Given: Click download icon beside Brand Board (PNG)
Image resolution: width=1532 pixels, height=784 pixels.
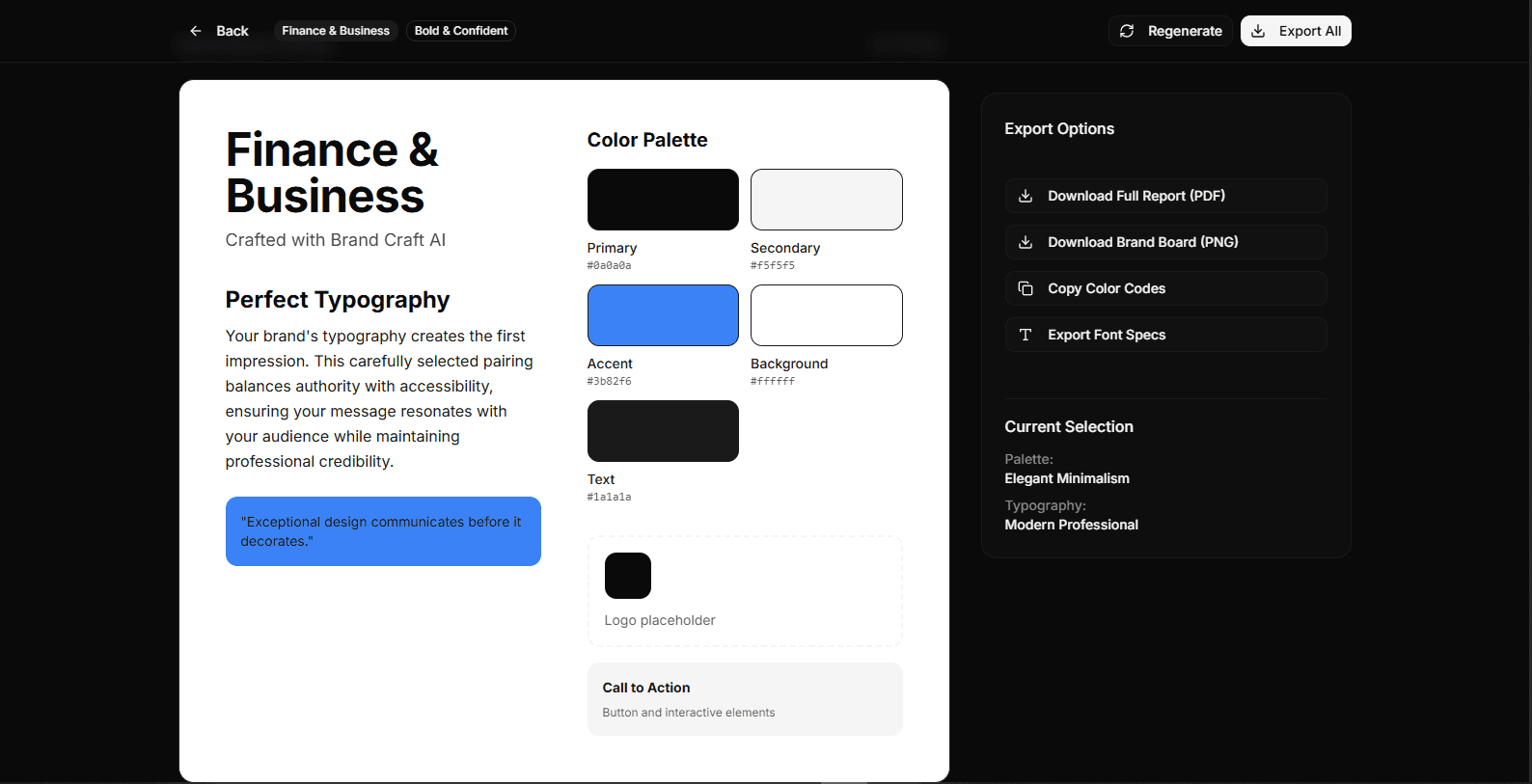Looking at the screenshot, I should point(1026,242).
